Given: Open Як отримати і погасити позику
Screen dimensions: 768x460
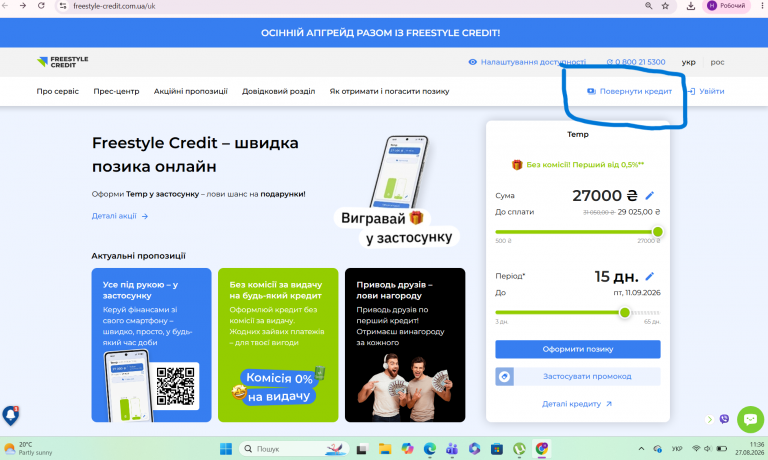Looking at the screenshot, I should point(389,91).
